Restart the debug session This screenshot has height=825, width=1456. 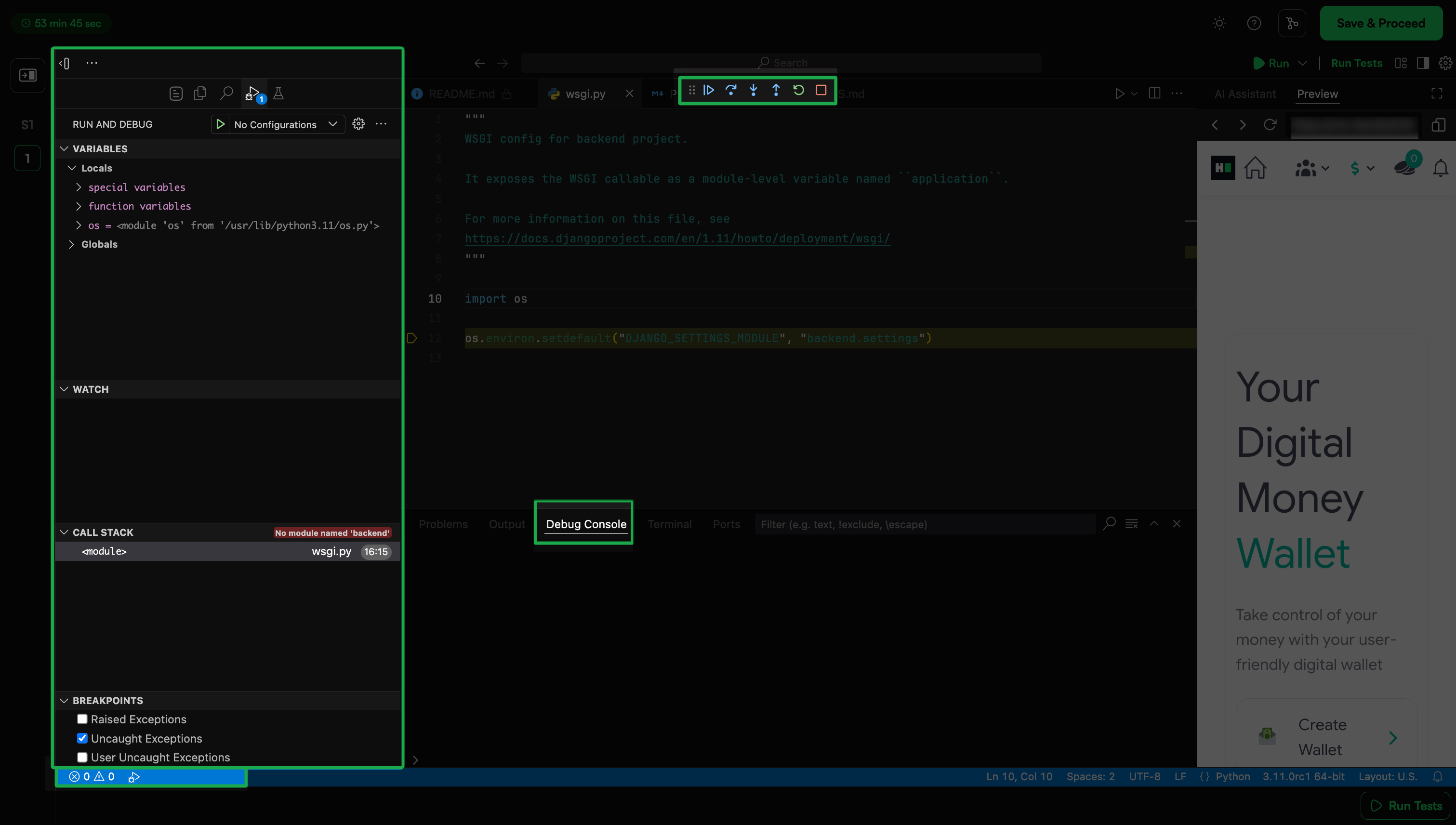coord(798,90)
